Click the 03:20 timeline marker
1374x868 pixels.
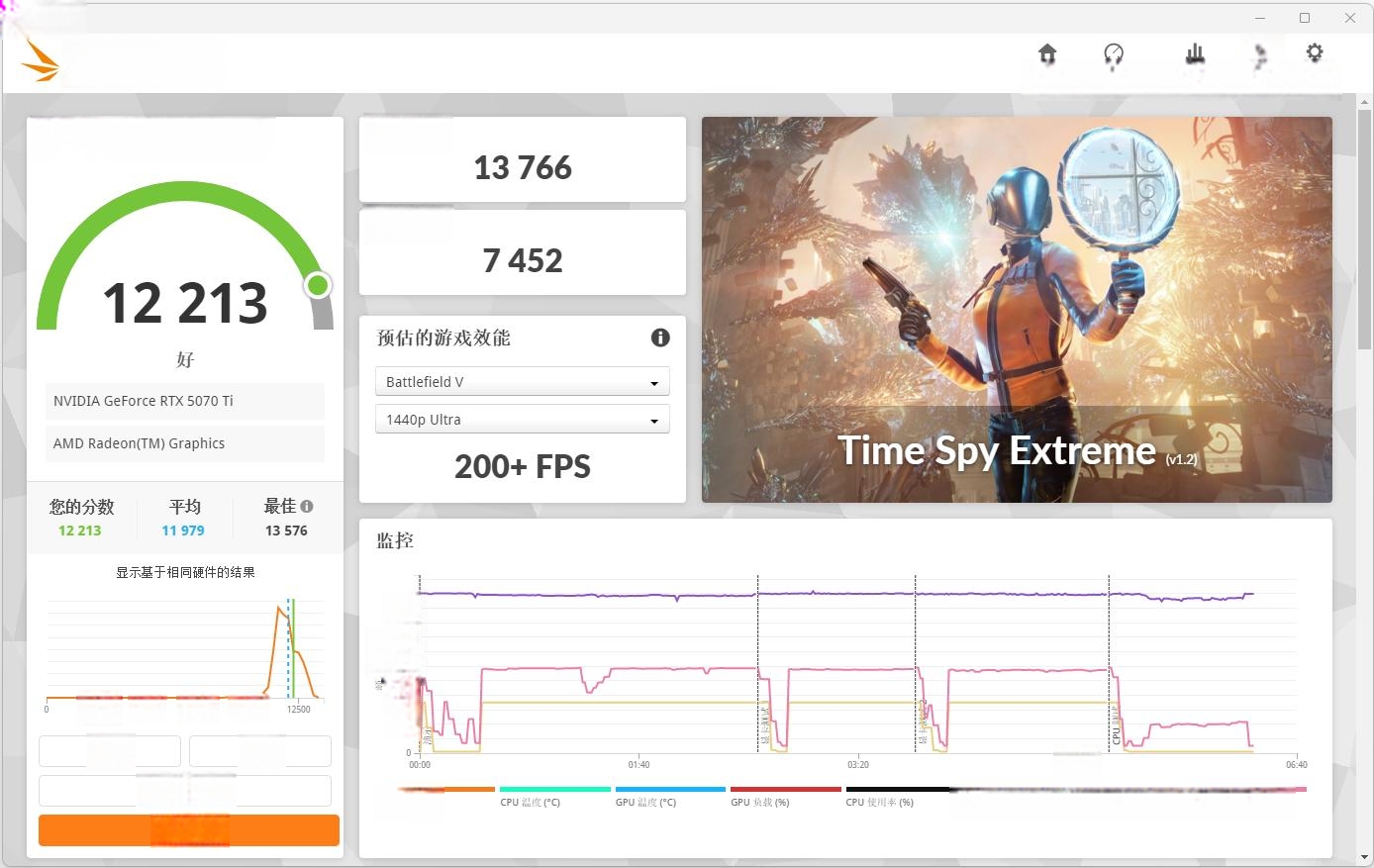click(858, 764)
